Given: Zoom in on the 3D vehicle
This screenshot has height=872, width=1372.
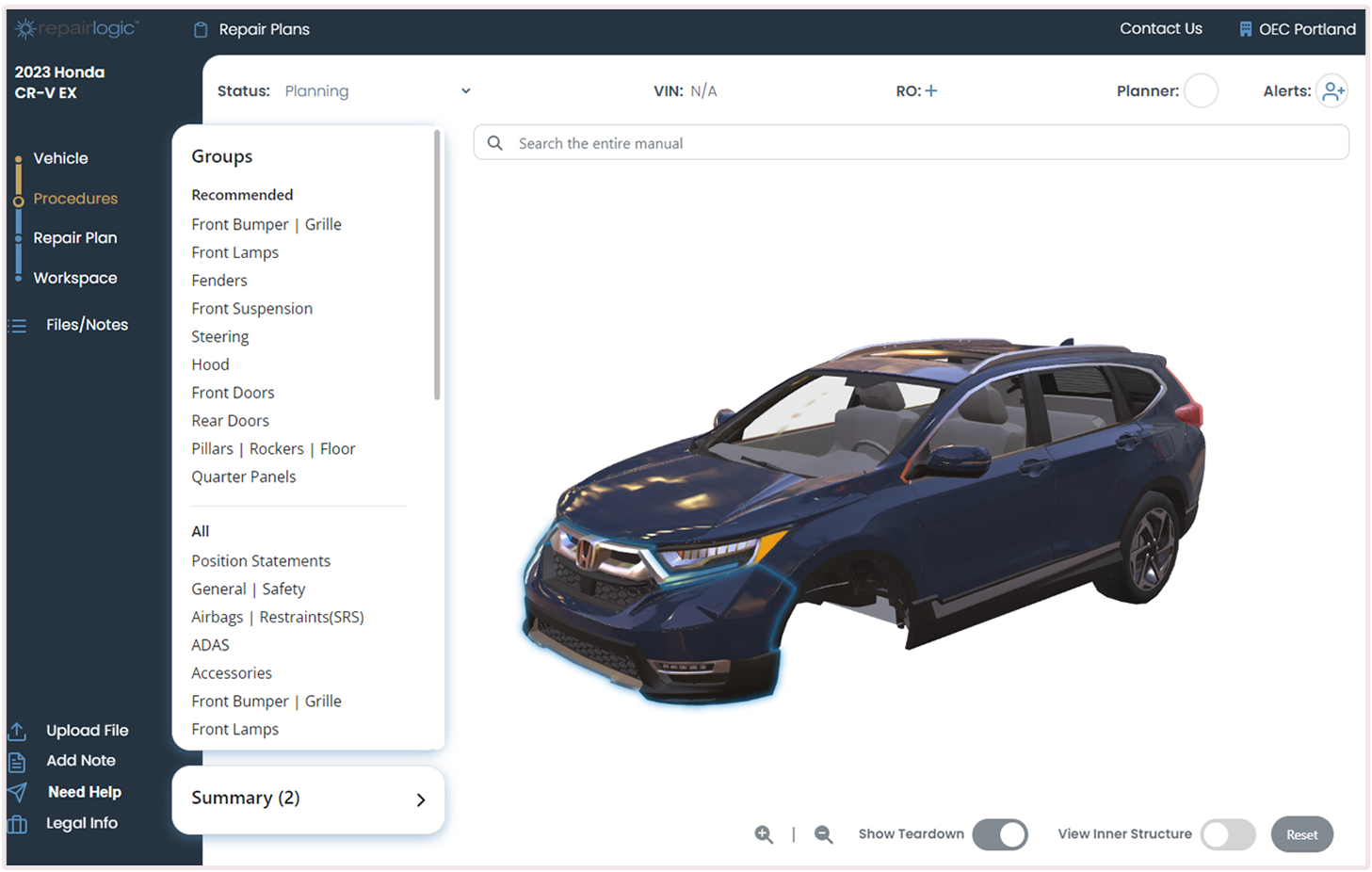Looking at the screenshot, I should point(764,834).
